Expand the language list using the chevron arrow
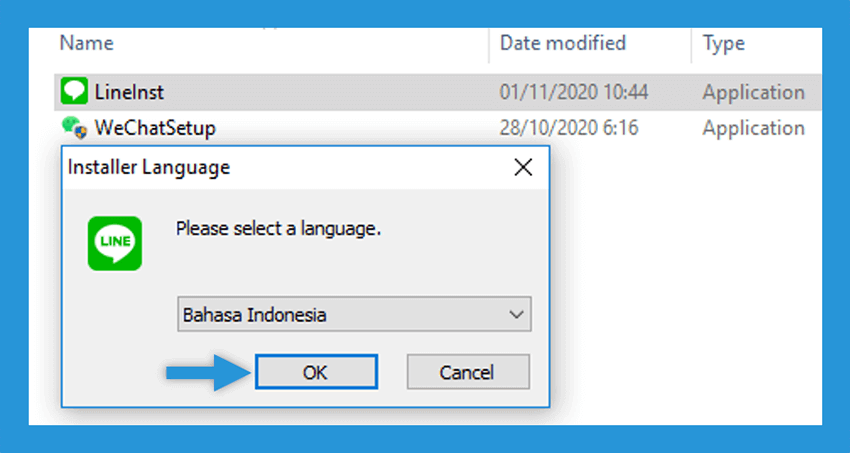This screenshot has height=453, width=850. tap(517, 314)
